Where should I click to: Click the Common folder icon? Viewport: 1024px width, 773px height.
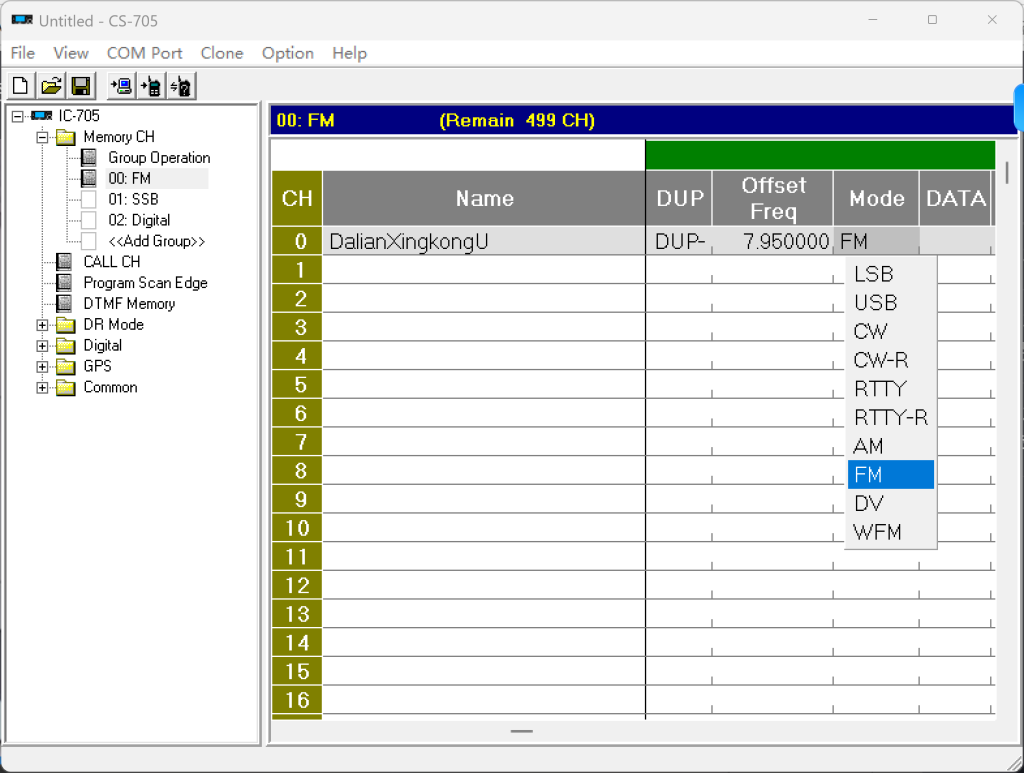point(65,387)
